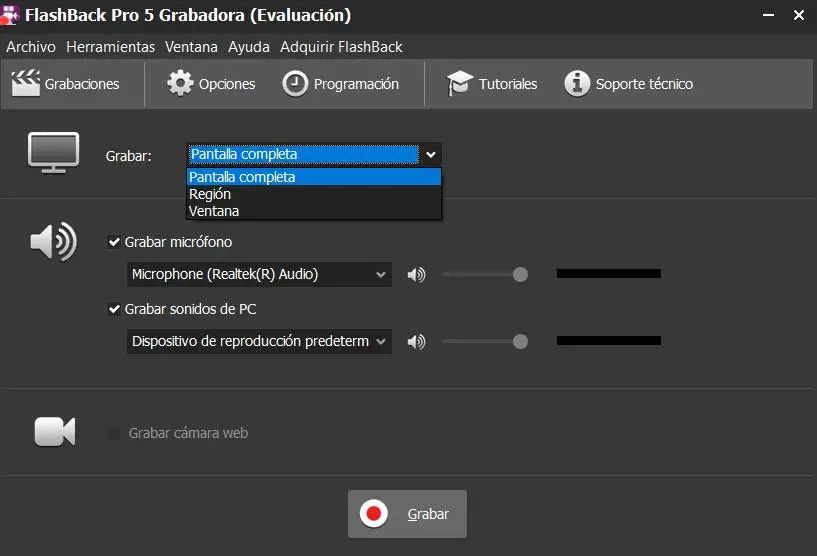Click the PC sounds volume speaker icon
The width and height of the screenshot is (817, 556).
coord(416,342)
